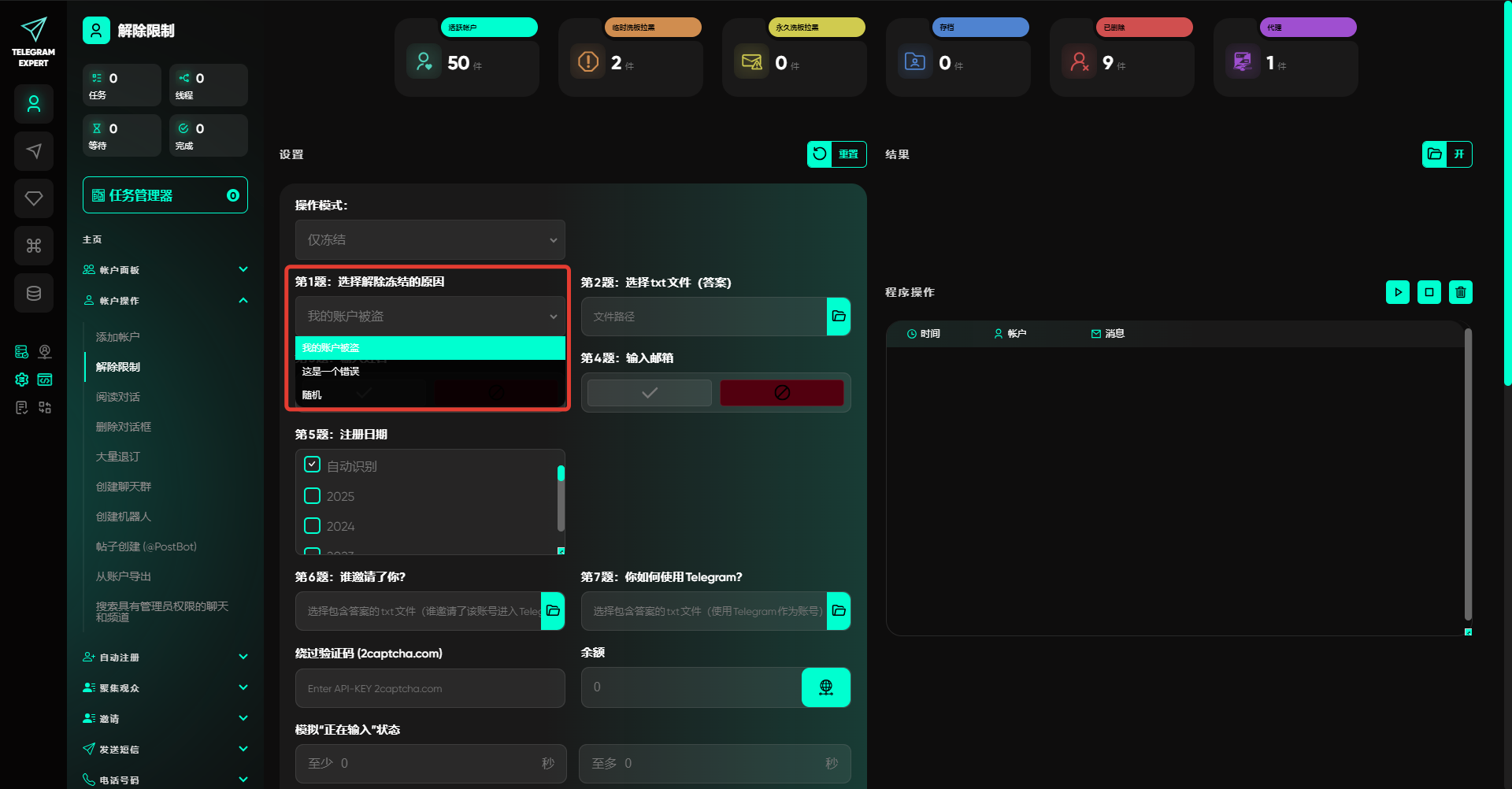Expand the 帐户面板 sidebar section
The height and width of the screenshot is (789, 1512).
pos(165,270)
